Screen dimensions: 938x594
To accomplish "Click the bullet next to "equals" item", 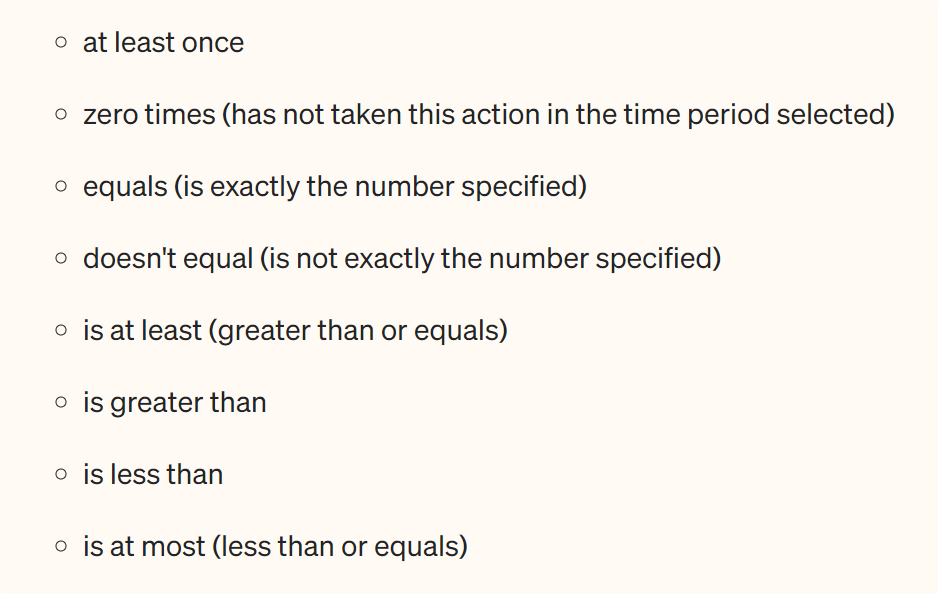I will tap(62, 187).
